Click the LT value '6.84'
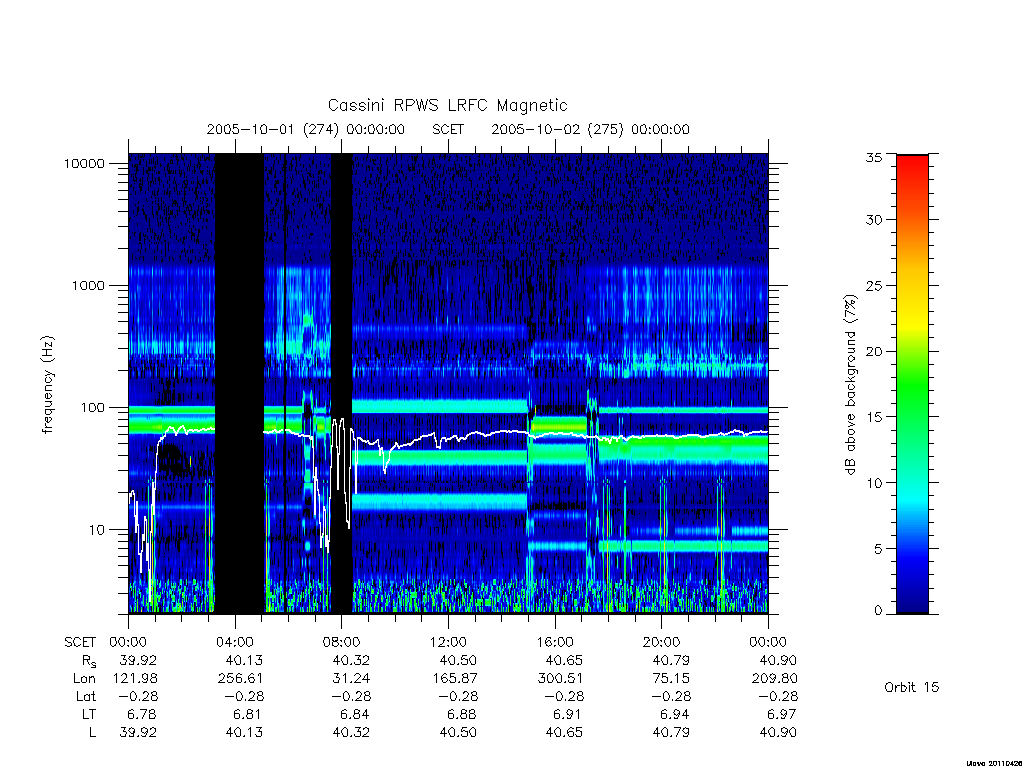The image size is (1024, 768). coord(356,714)
